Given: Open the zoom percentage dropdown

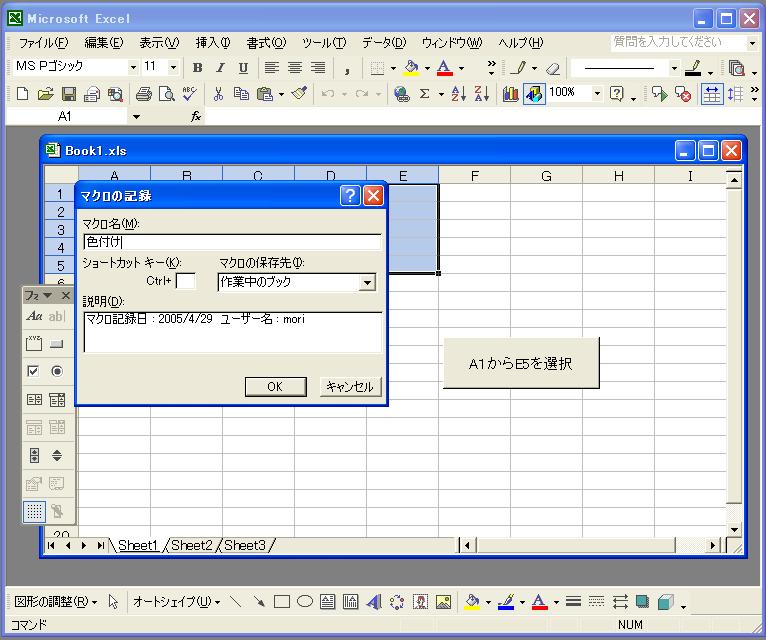Looking at the screenshot, I should point(597,93).
